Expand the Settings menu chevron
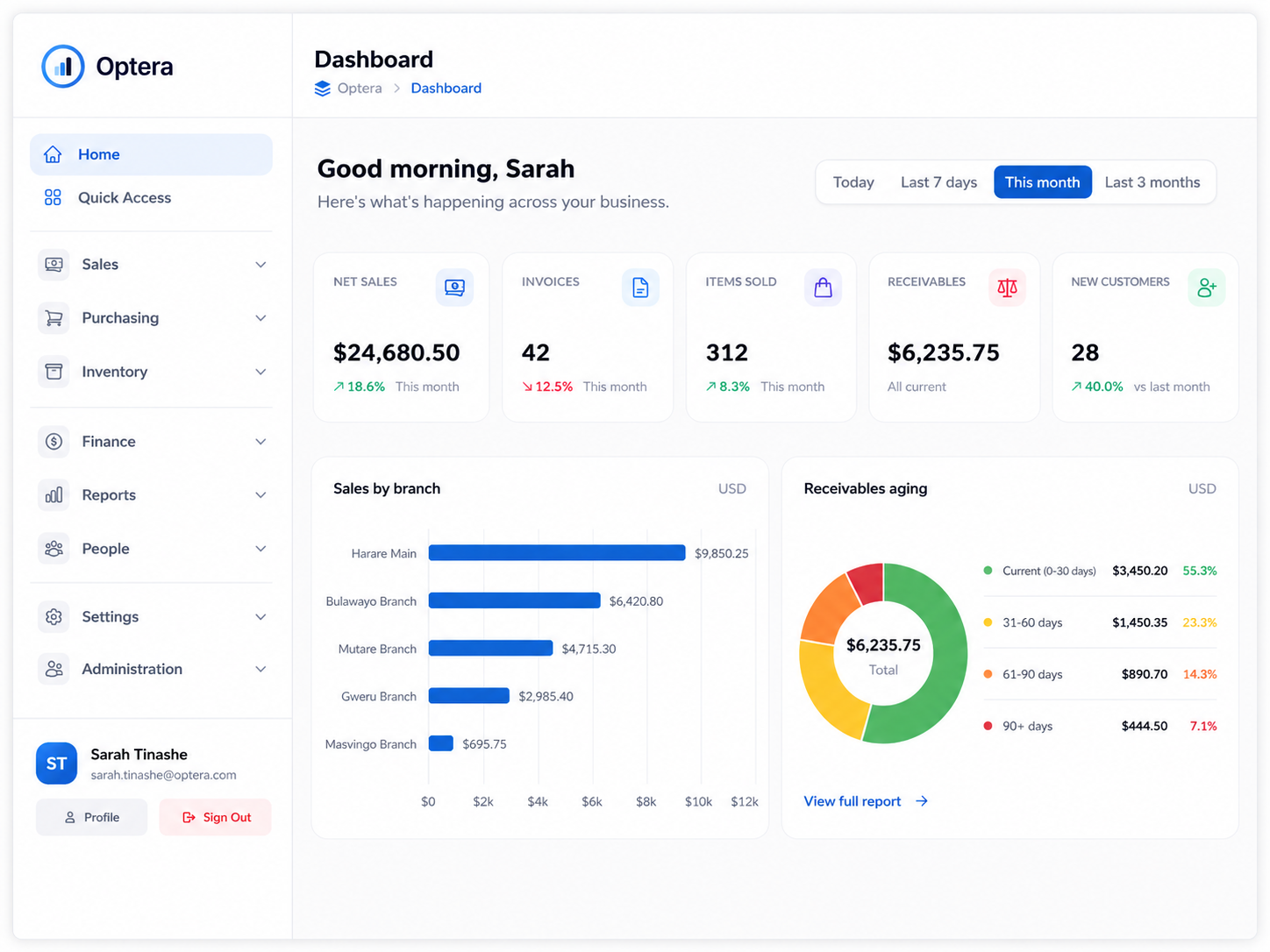Screen dimensions: 1270x952 point(260,617)
